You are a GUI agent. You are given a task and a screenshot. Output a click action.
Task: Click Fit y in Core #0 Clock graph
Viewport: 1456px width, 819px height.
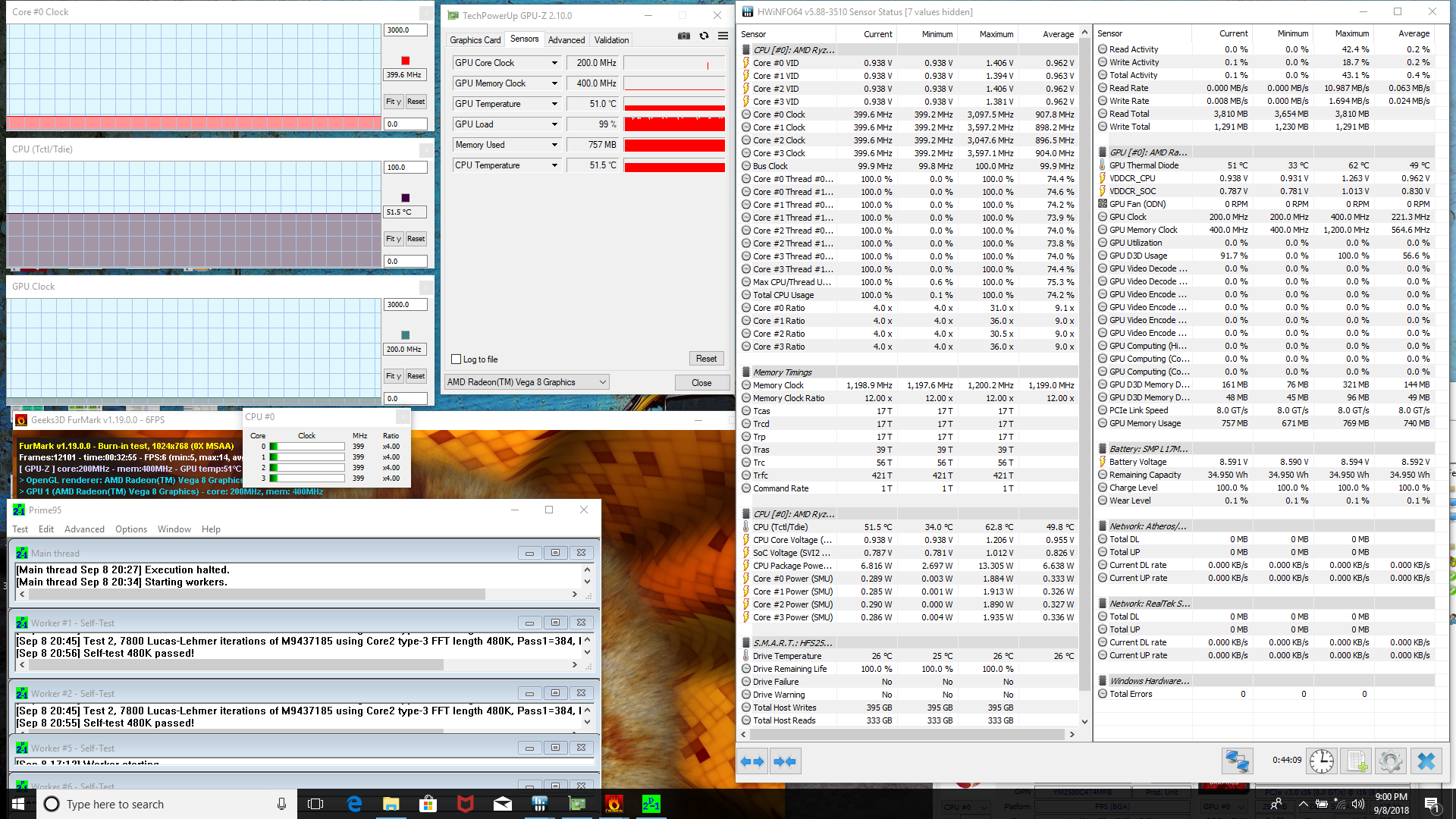[394, 102]
